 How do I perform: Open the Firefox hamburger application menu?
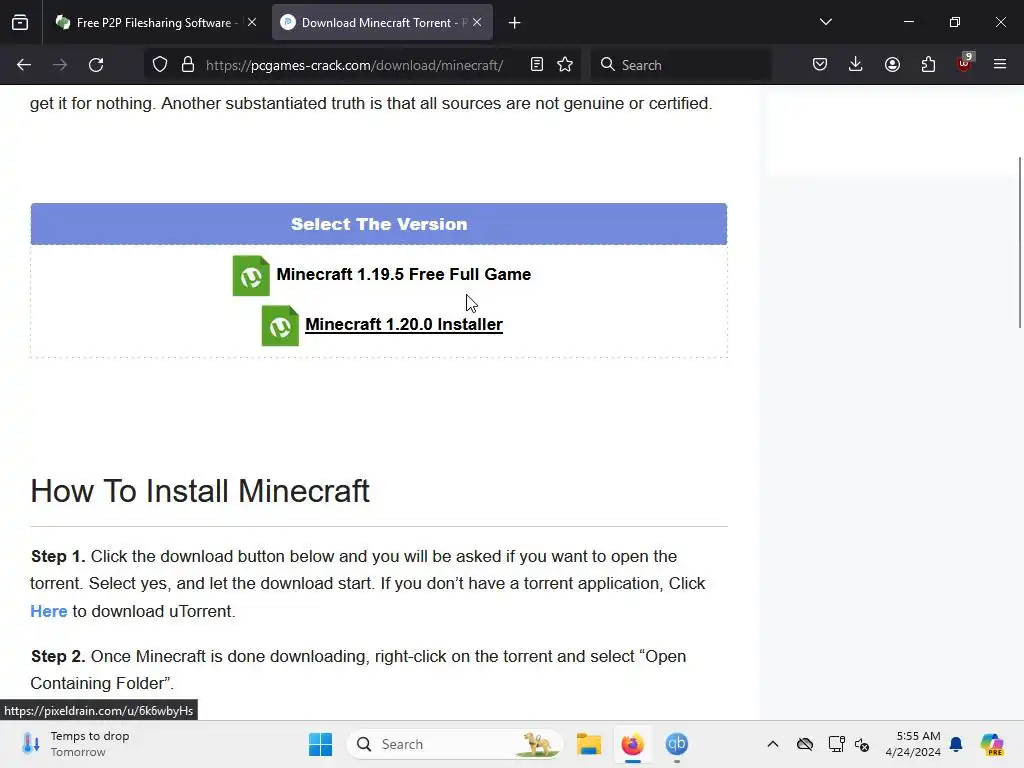pyautogui.click(x=1000, y=65)
